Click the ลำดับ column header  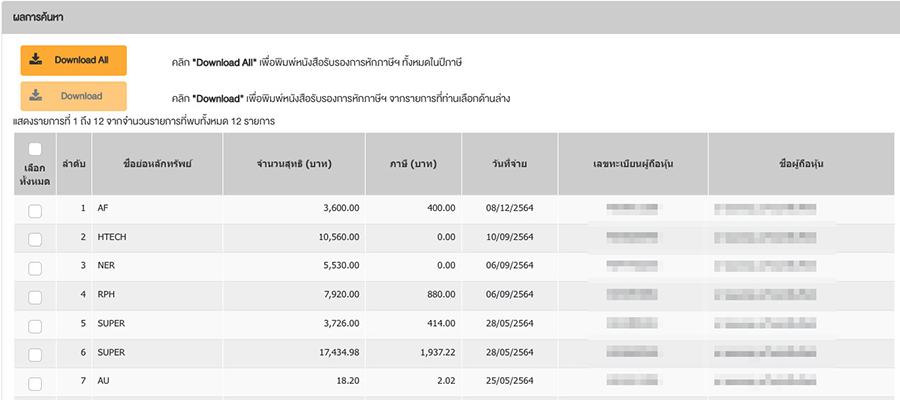[73, 163]
